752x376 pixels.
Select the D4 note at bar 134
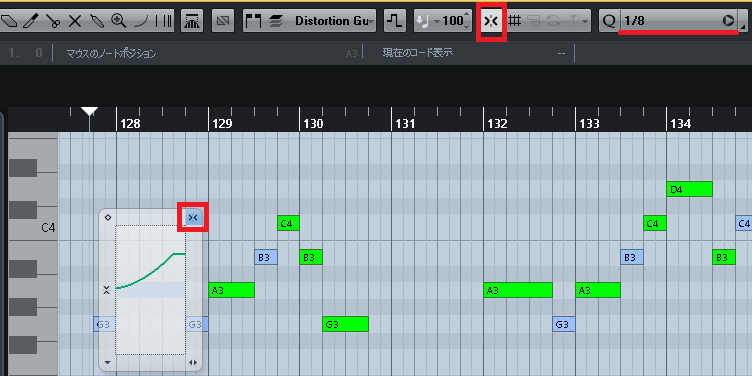(689, 189)
